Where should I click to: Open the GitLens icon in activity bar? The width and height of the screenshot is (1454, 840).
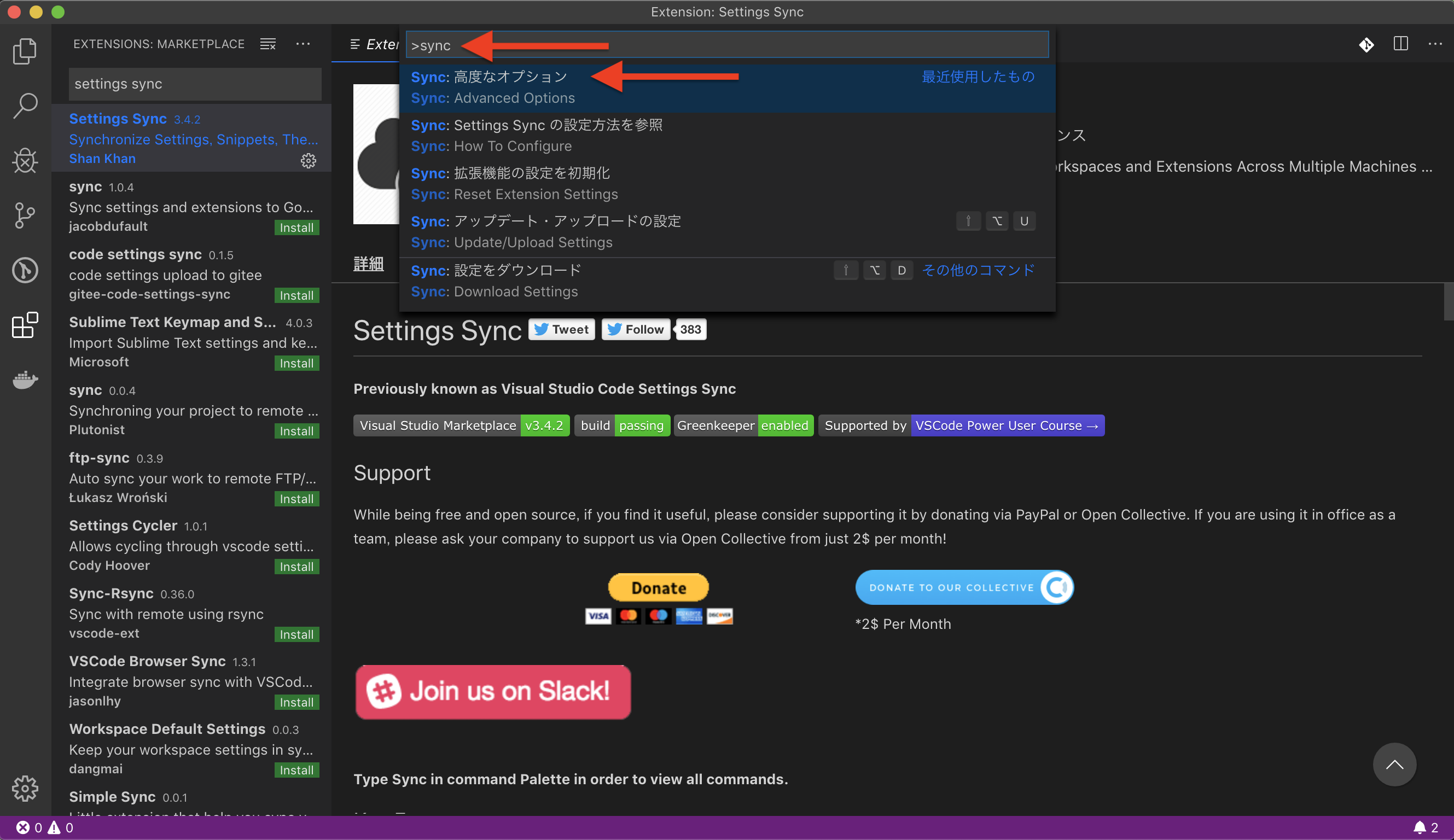pos(25,270)
